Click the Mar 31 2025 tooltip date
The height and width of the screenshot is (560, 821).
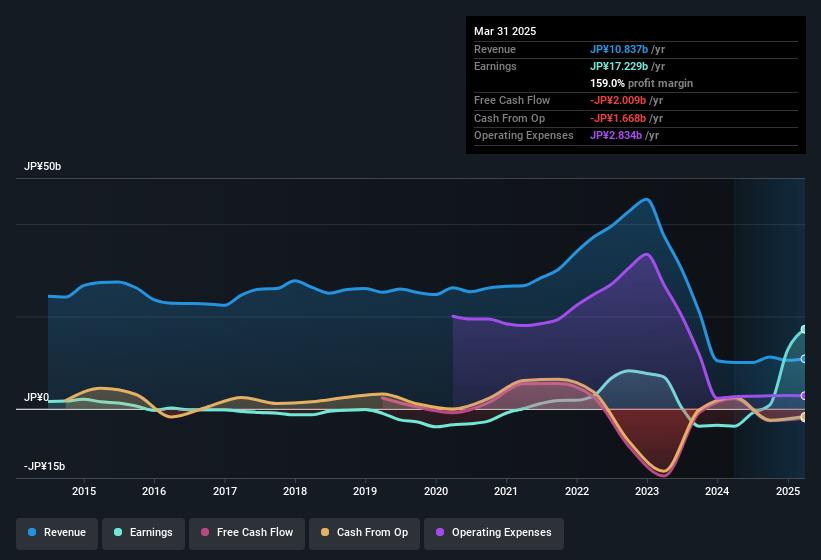click(x=505, y=31)
